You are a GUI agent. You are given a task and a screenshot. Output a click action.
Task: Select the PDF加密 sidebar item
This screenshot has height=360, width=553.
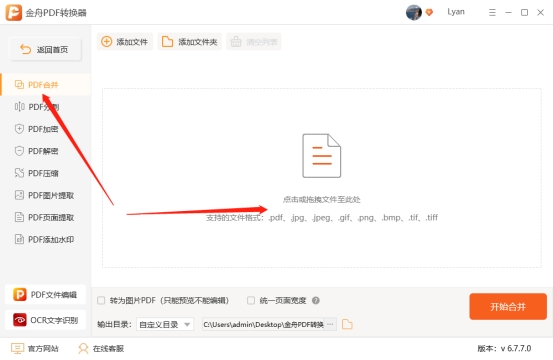(45, 129)
